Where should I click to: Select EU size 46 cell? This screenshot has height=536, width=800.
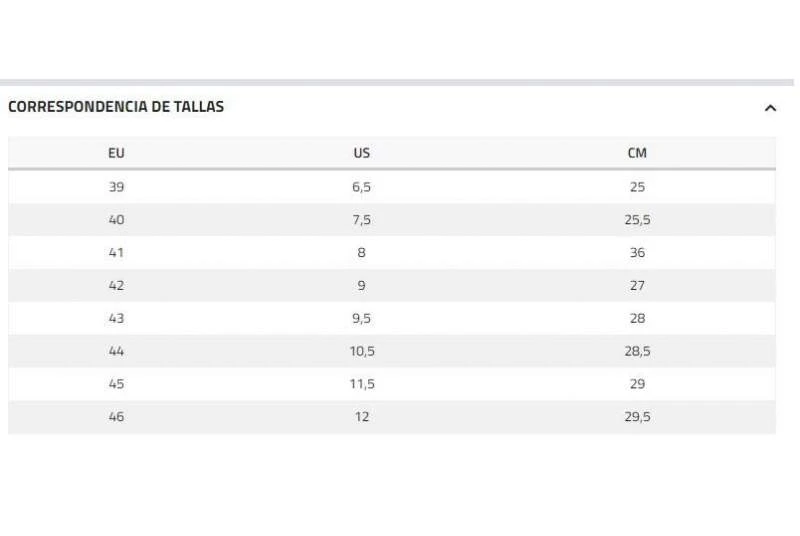(116, 417)
